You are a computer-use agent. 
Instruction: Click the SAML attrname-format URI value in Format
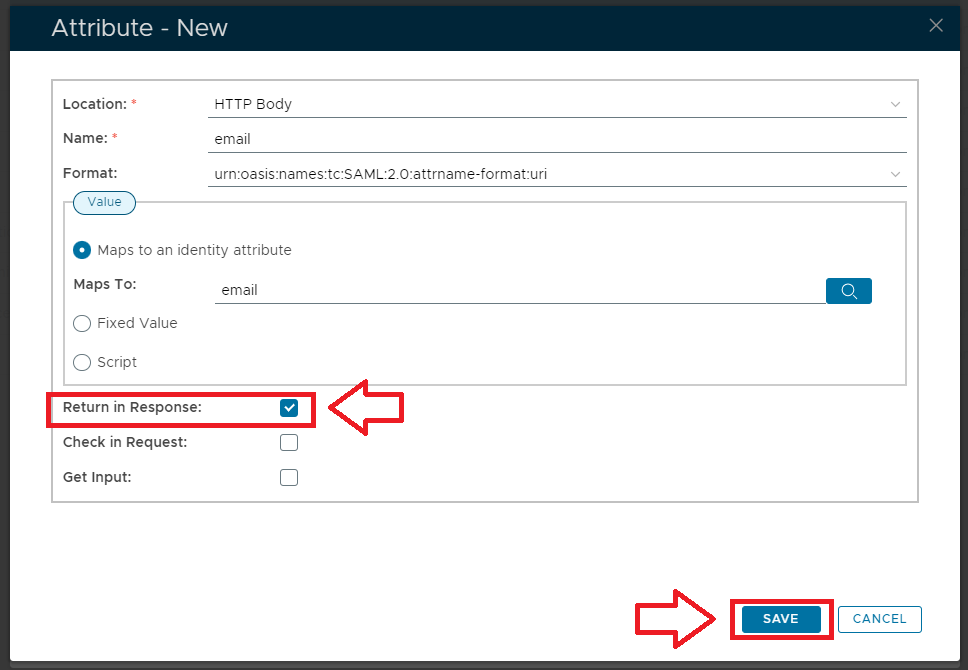coord(381,174)
